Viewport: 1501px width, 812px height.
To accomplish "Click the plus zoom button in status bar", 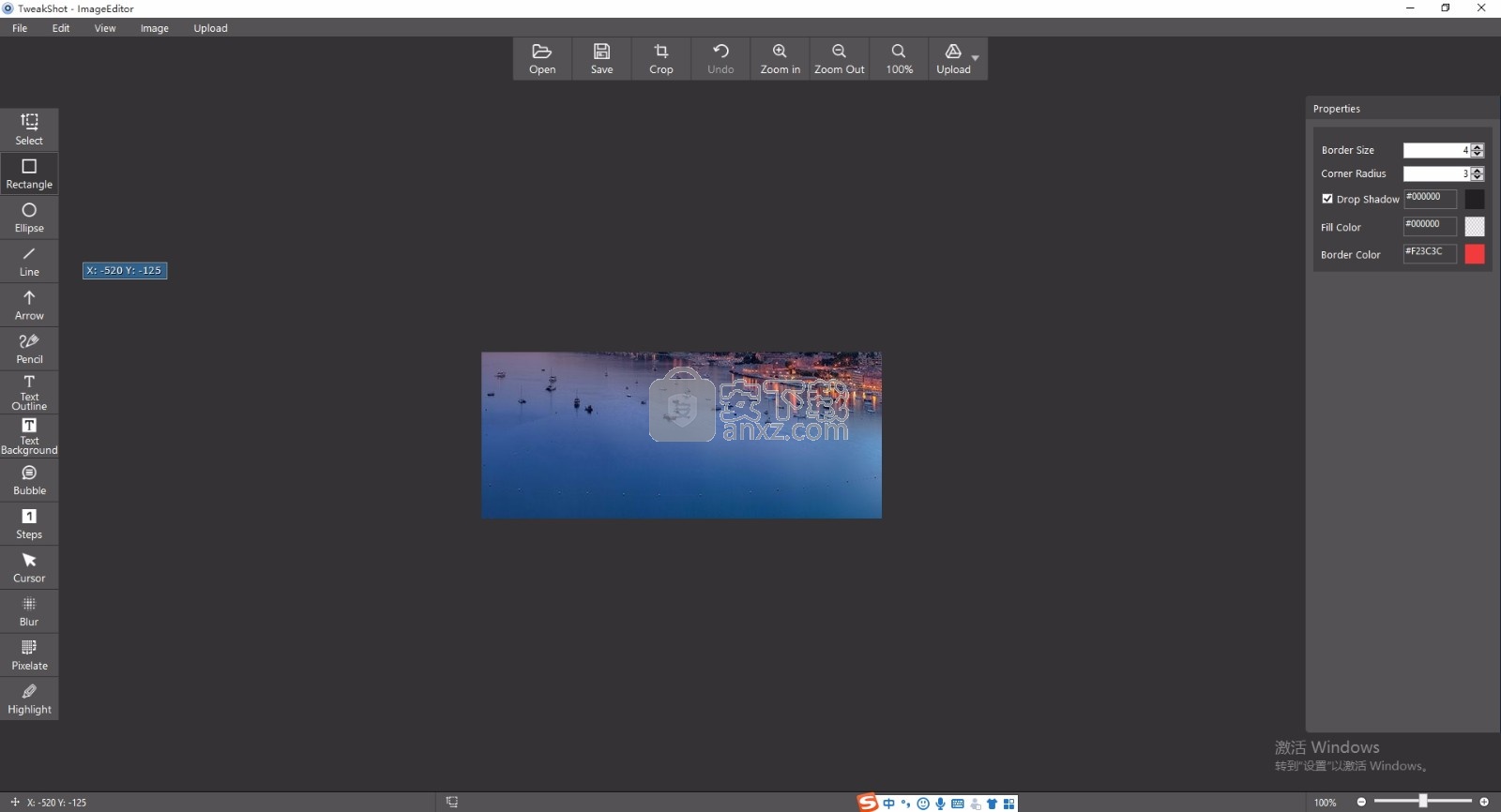I will pyautogui.click(x=1484, y=802).
